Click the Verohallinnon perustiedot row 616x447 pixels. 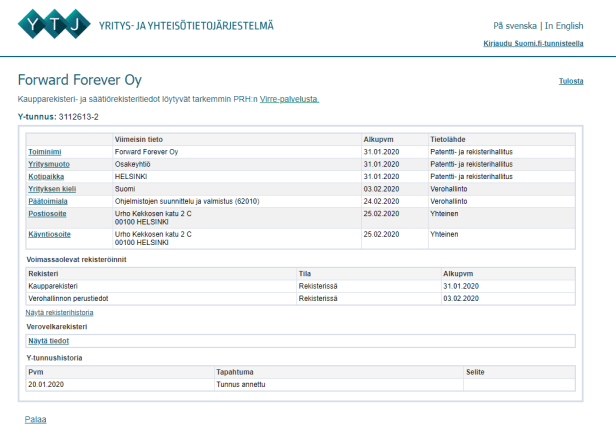301,299
